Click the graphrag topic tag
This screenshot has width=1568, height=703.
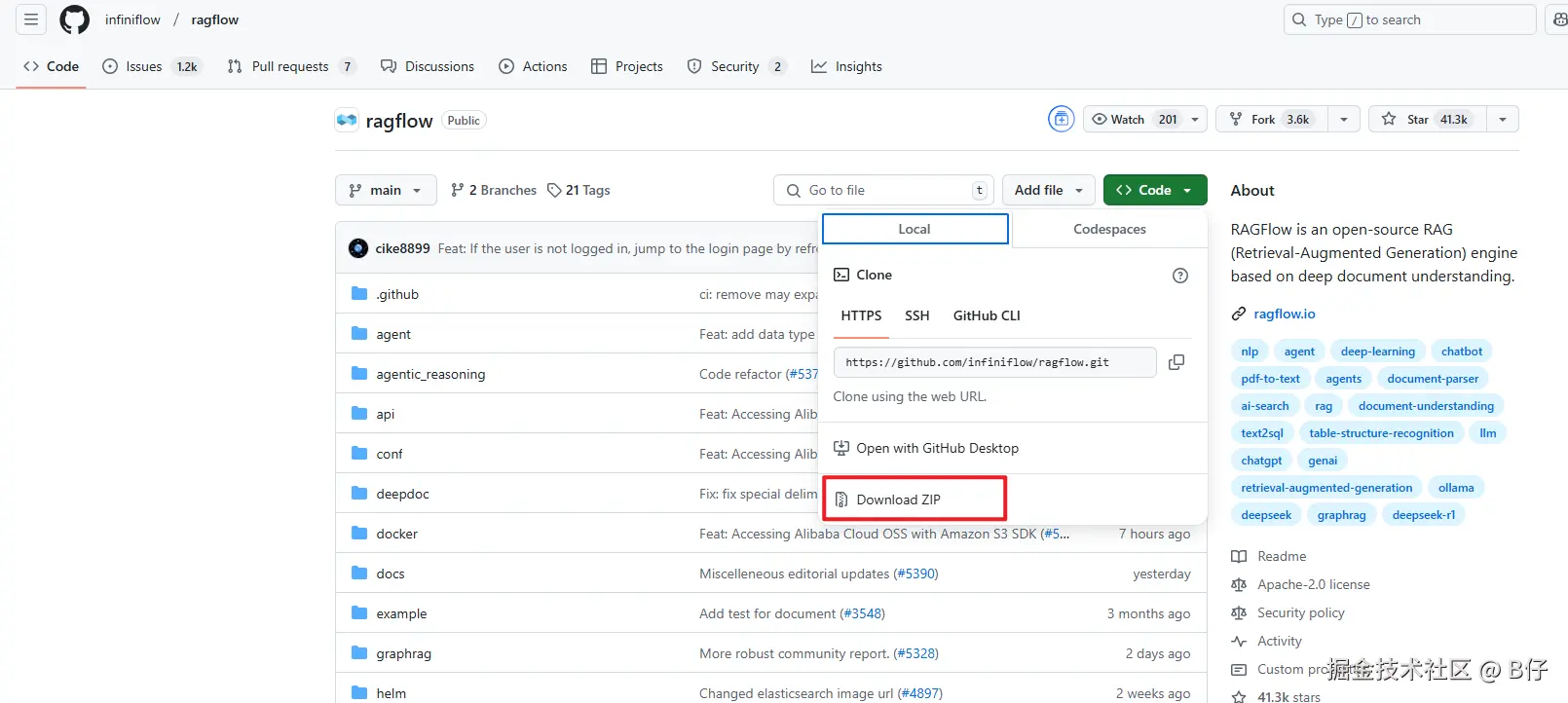pos(1341,515)
